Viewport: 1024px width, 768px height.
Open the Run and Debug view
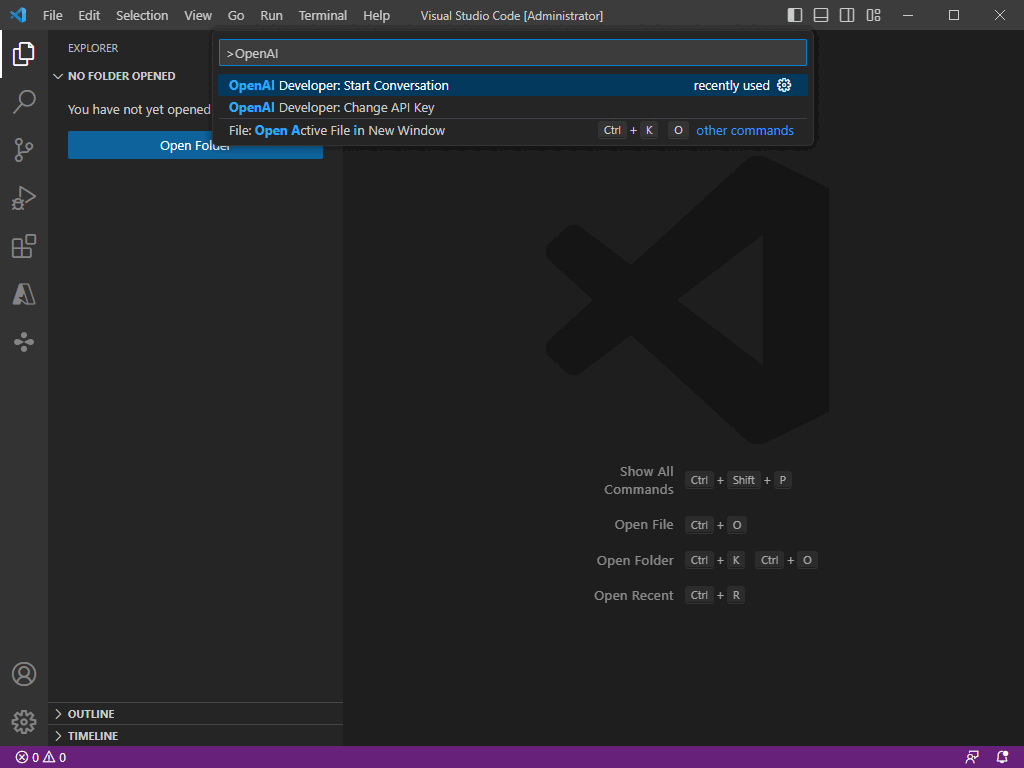coord(24,198)
